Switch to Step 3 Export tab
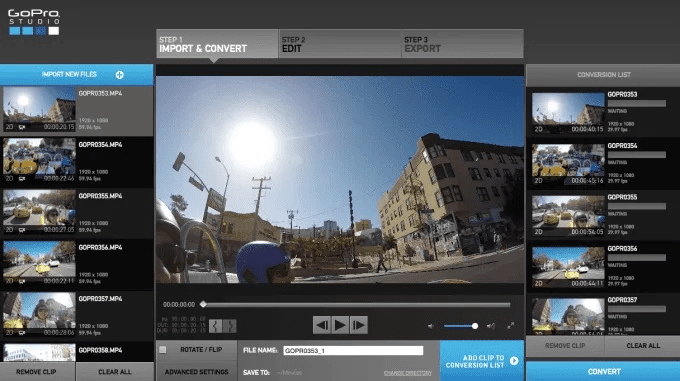This screenshot has height=381, width=680. (x=462, y=44)
